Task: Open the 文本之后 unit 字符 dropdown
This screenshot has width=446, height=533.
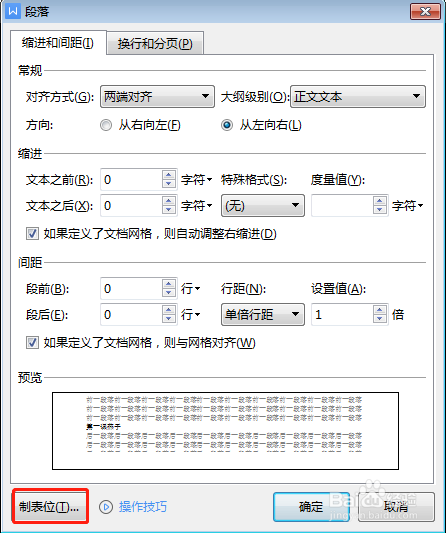Action: (196, 205)
